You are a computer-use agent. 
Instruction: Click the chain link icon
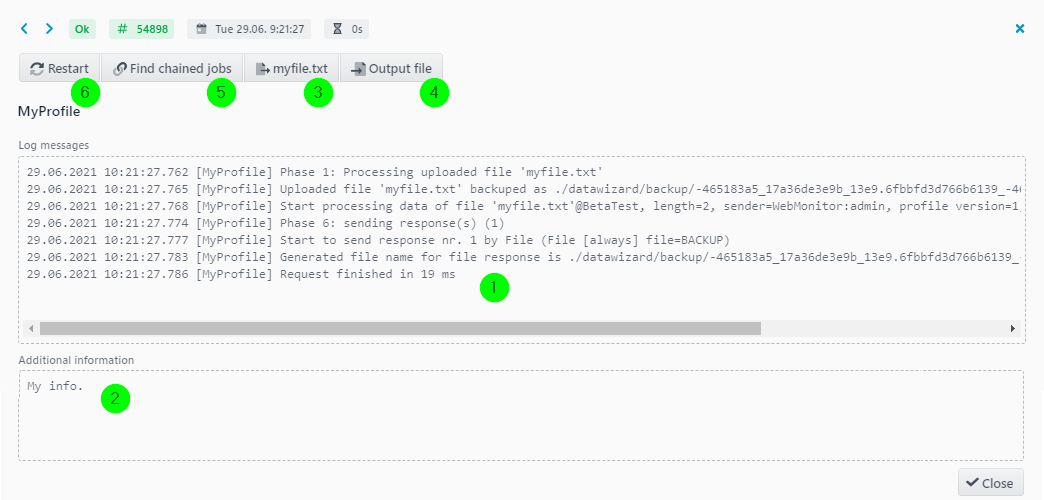point(120,69)
